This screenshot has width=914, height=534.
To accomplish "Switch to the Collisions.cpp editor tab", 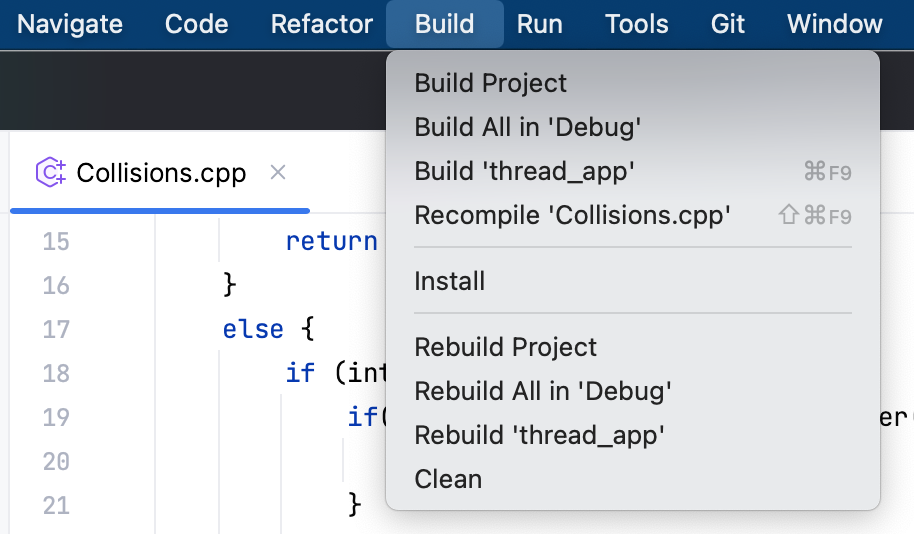I will [161, 173].
